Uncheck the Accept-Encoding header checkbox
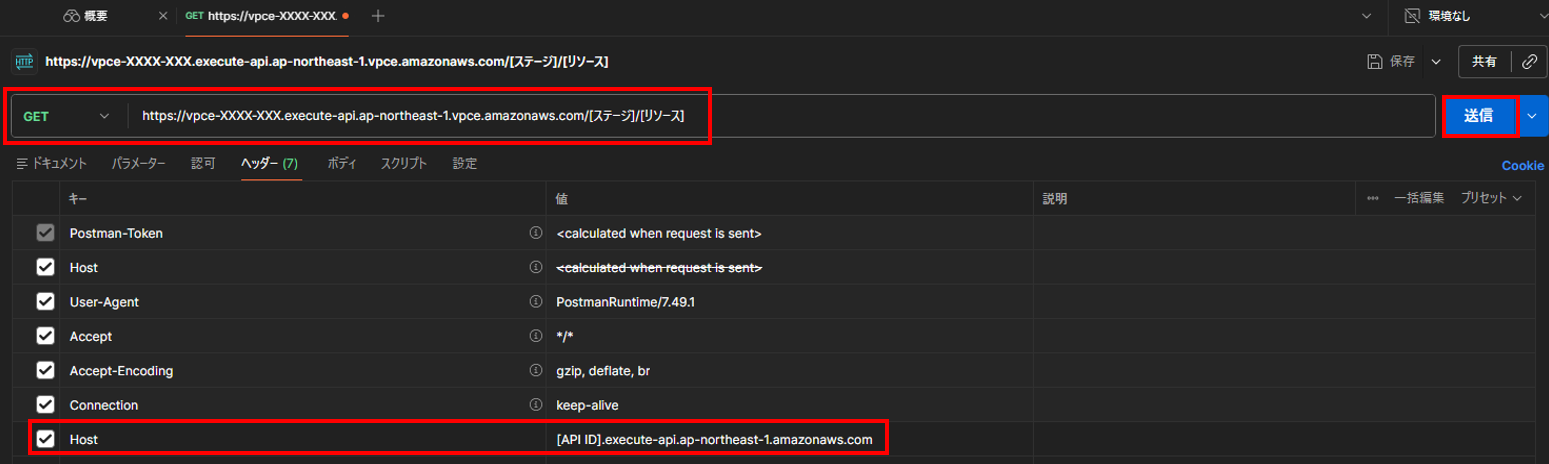Image resolution: width=1549 pixels, height=464 pixels. point(45,371)
